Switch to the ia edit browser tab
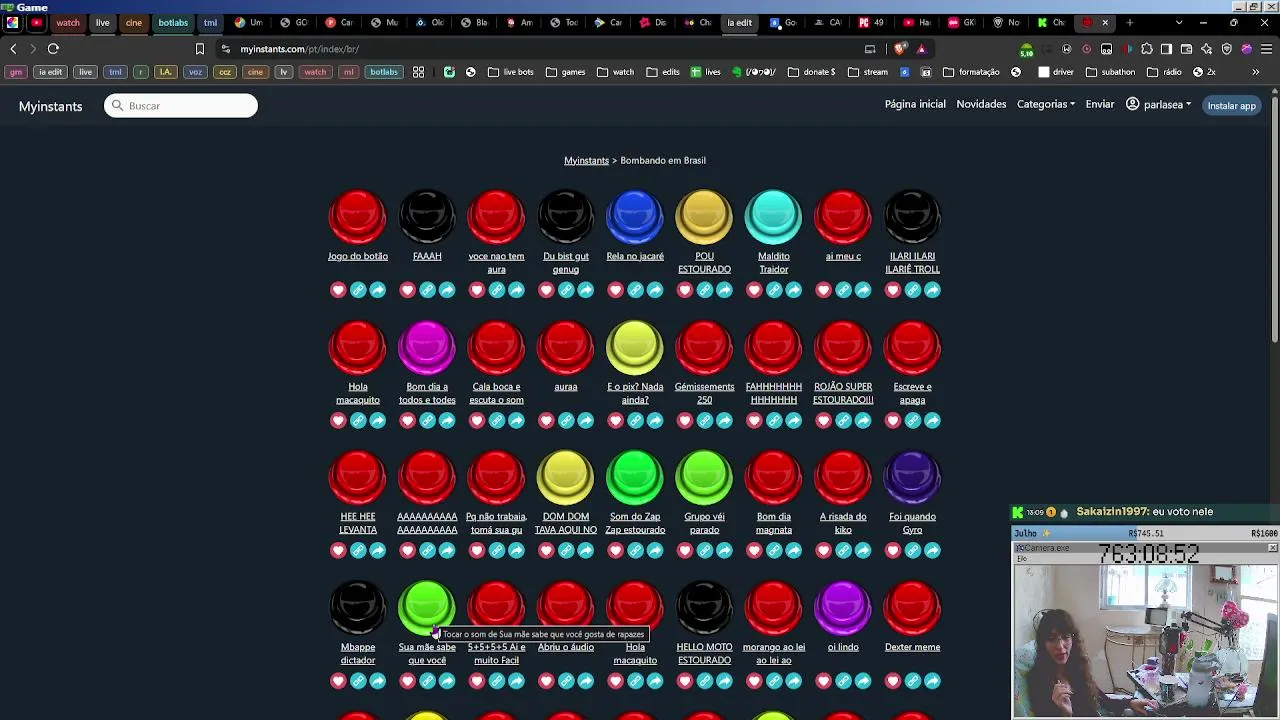Viewport: 1280px width, 720px height. coord(739,22)
